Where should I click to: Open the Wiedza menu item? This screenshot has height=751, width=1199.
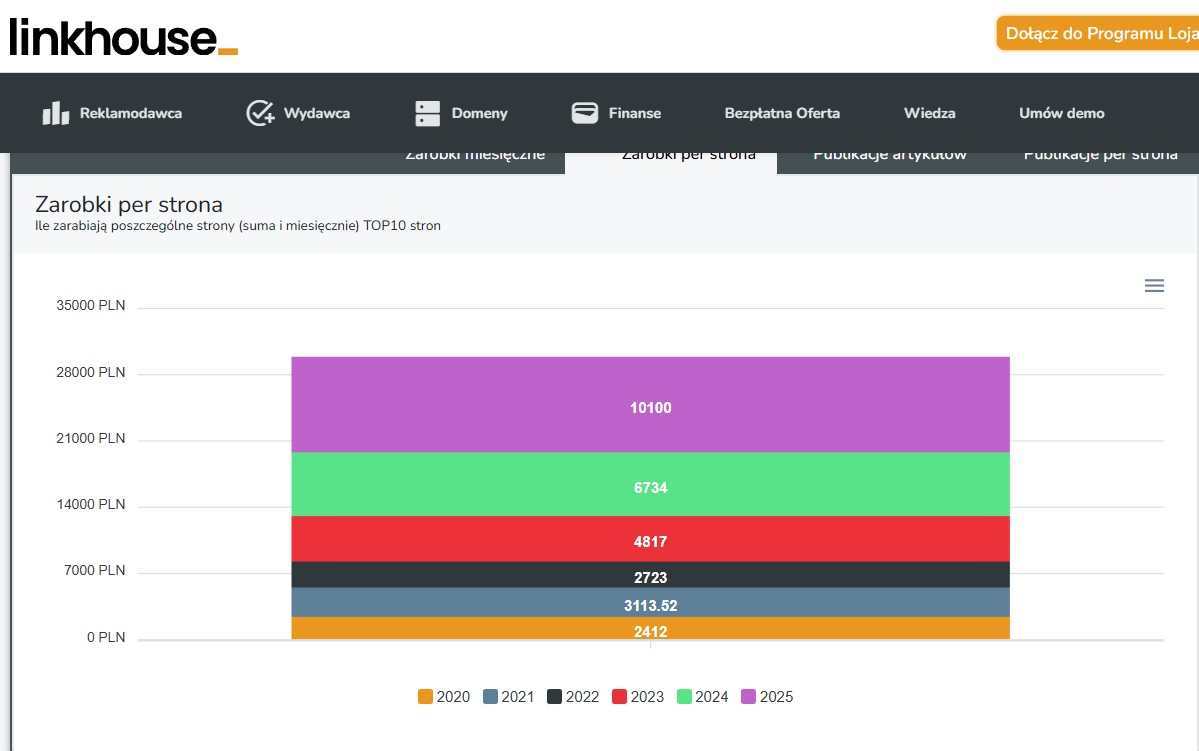click(929, 113)
